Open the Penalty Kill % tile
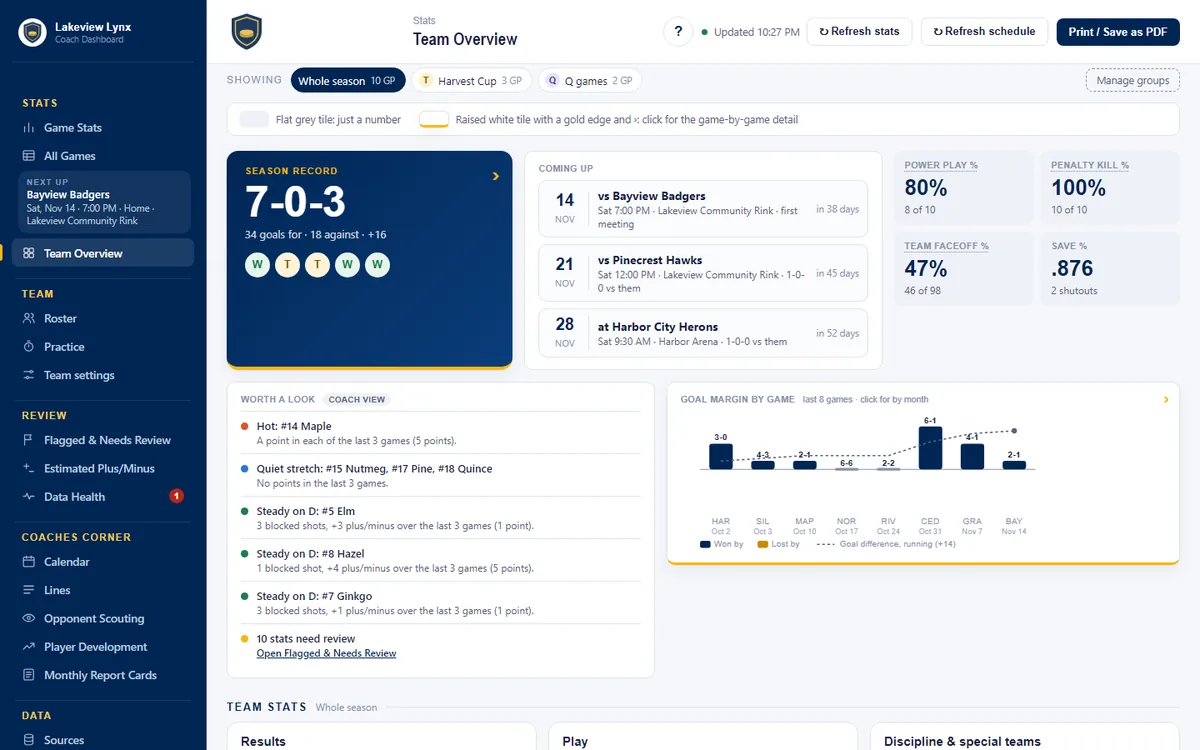Screen dimensions: 1200x750 [1110, 188]
